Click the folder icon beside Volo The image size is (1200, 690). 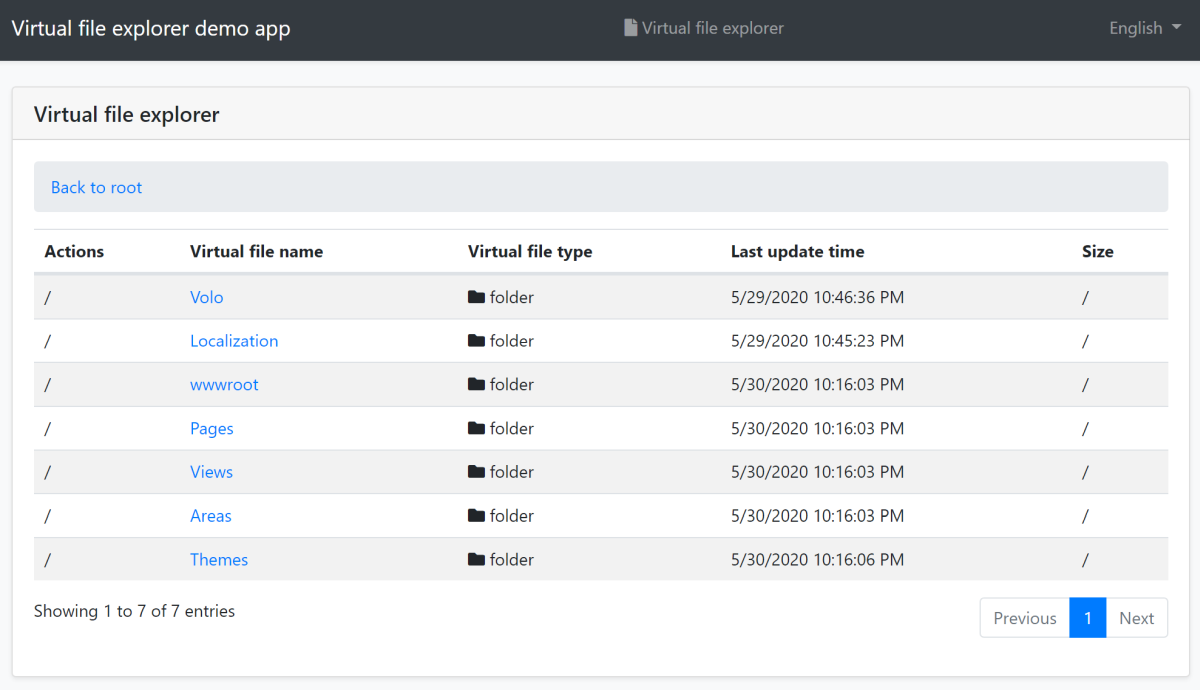[x=477, y=297]
